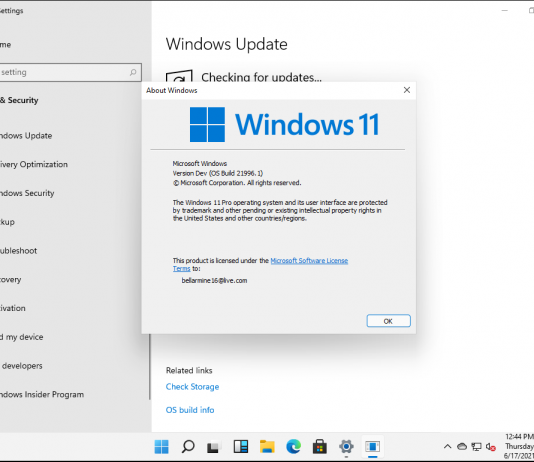Select Windows Update in sidebar
The image size is (534, 462).
26,136
